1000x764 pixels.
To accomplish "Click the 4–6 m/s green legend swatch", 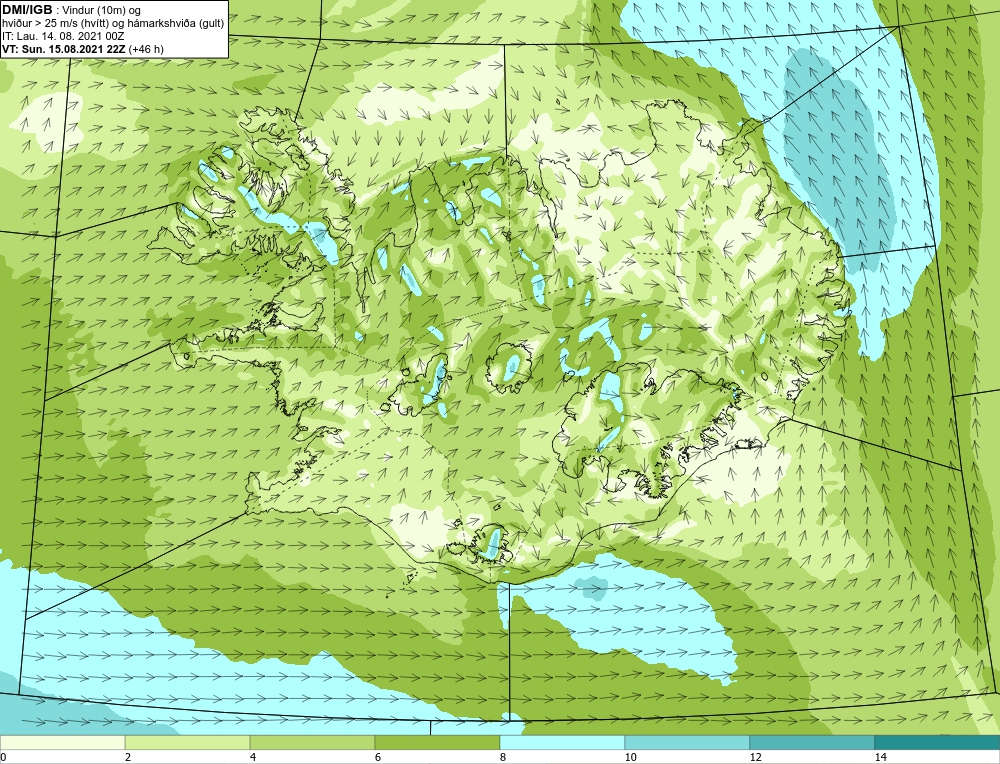I will click(x=312, y=742).
